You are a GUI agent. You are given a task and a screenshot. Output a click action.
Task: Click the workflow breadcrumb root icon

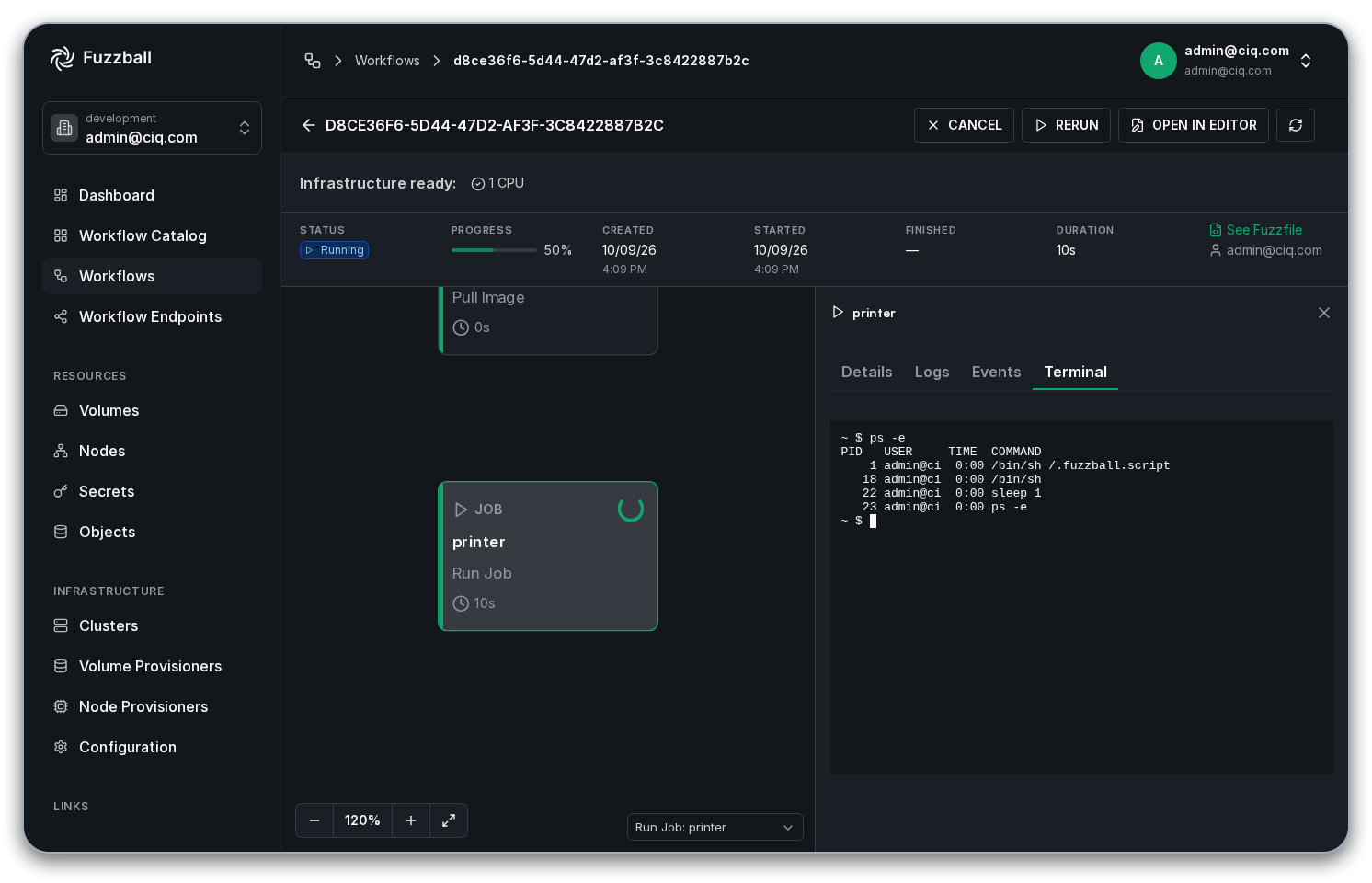[x=313, y=61]
